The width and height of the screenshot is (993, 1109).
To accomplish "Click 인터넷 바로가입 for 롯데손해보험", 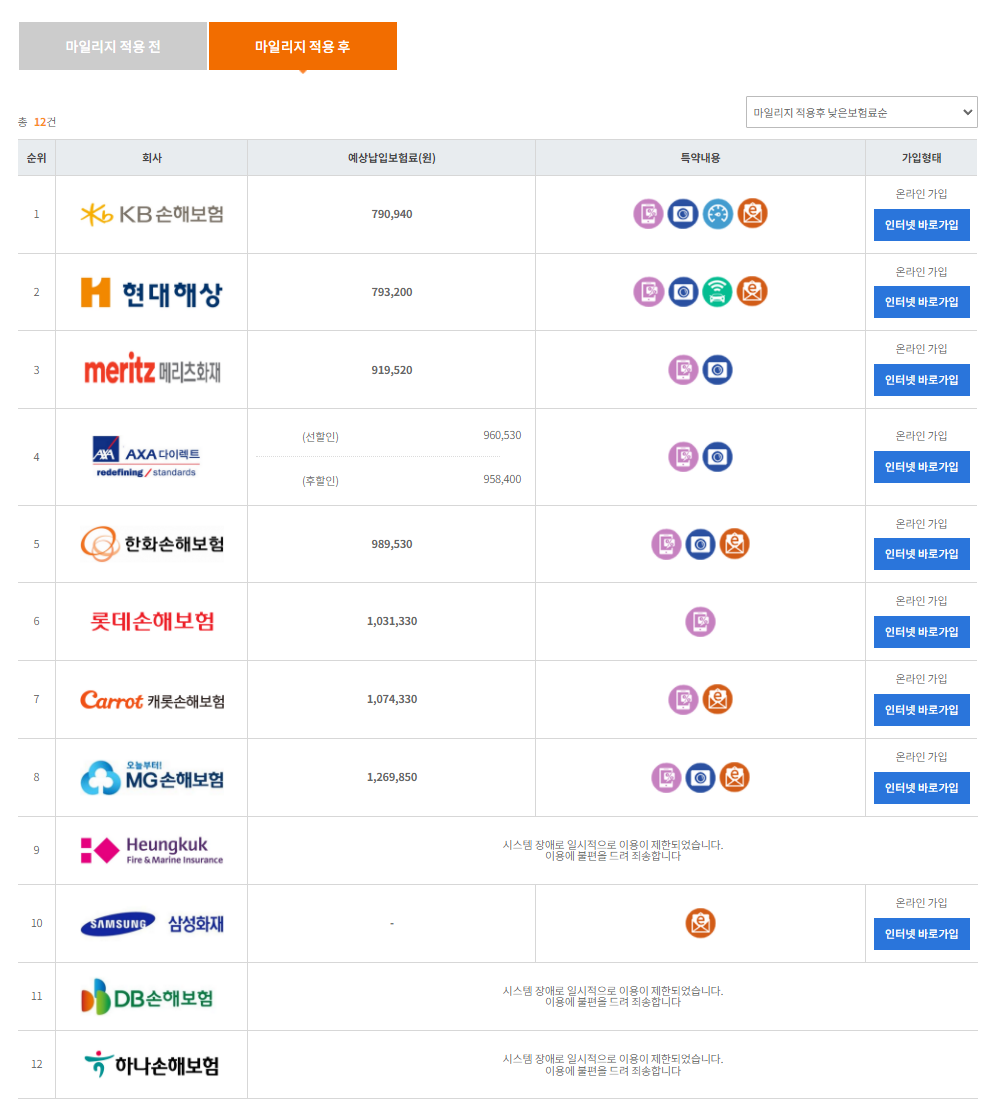I will coord(922,632).
